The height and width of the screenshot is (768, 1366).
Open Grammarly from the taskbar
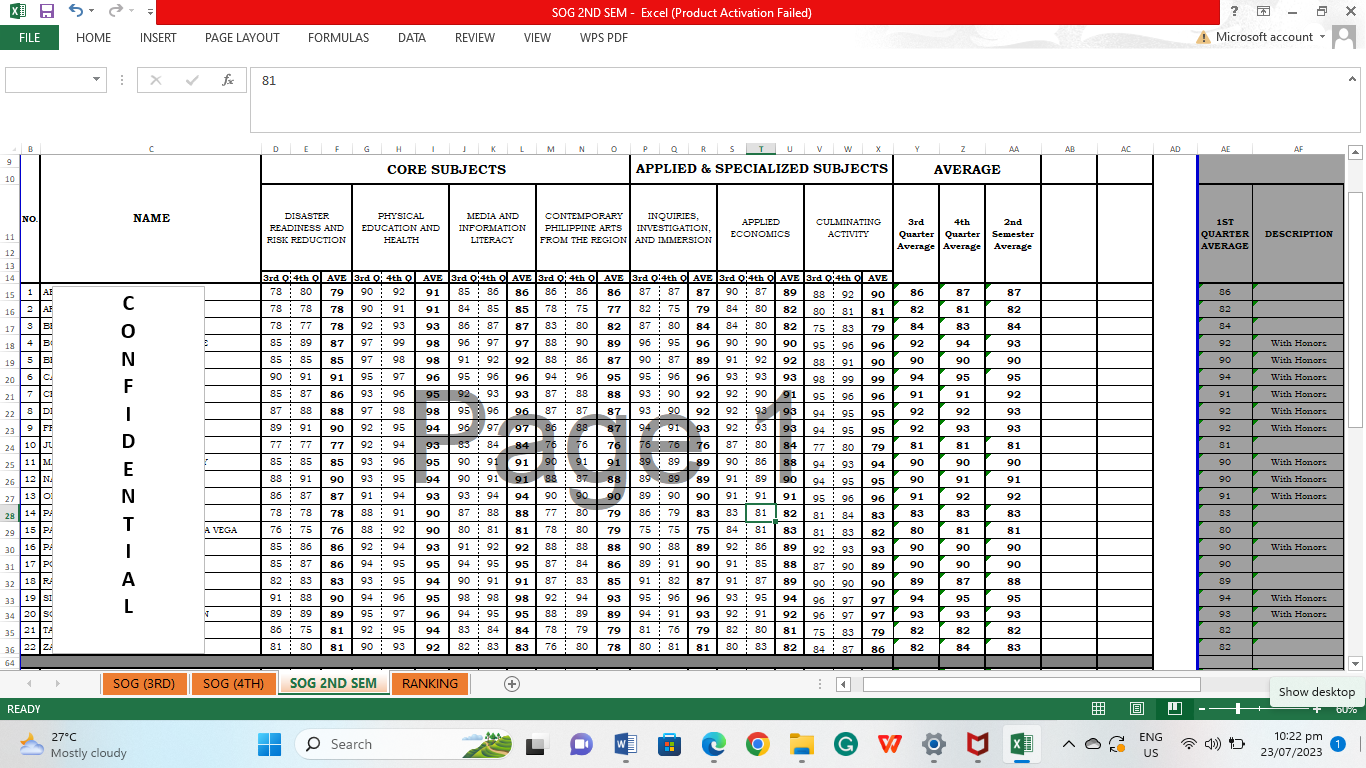845,744
